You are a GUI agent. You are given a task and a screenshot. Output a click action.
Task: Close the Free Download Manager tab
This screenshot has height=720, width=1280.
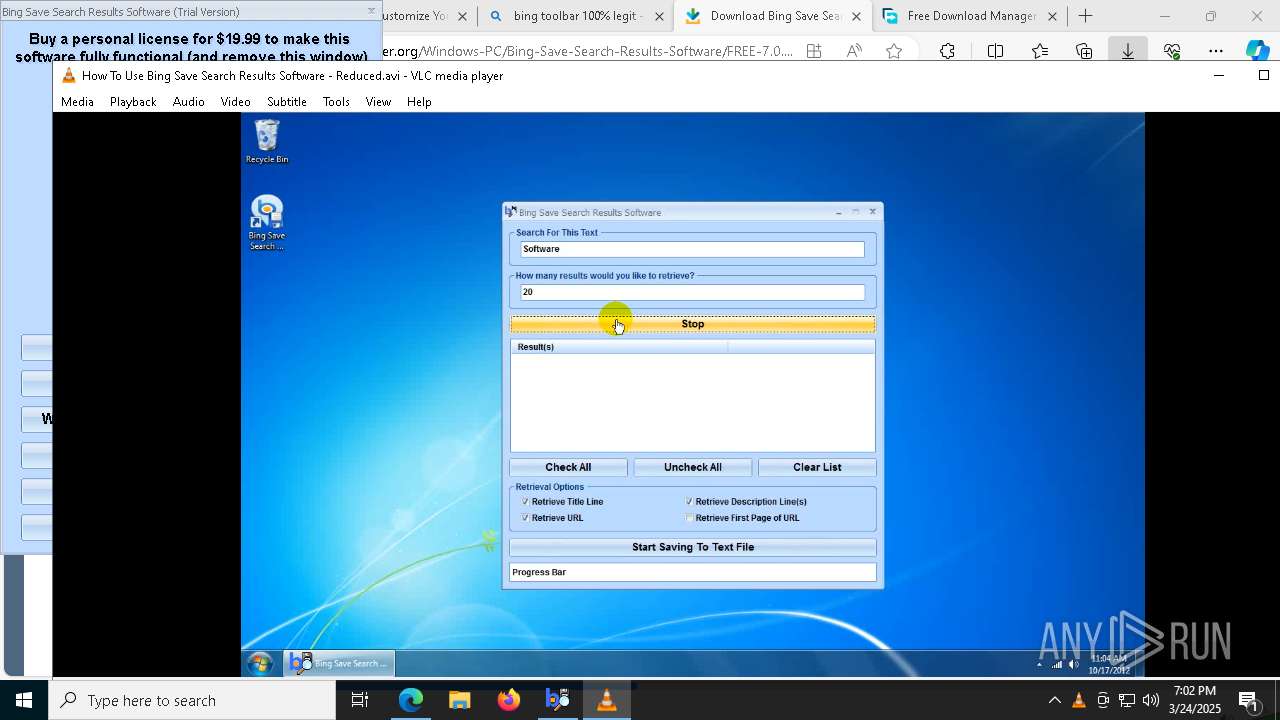pyautogui.click(x=1052, y=16)
